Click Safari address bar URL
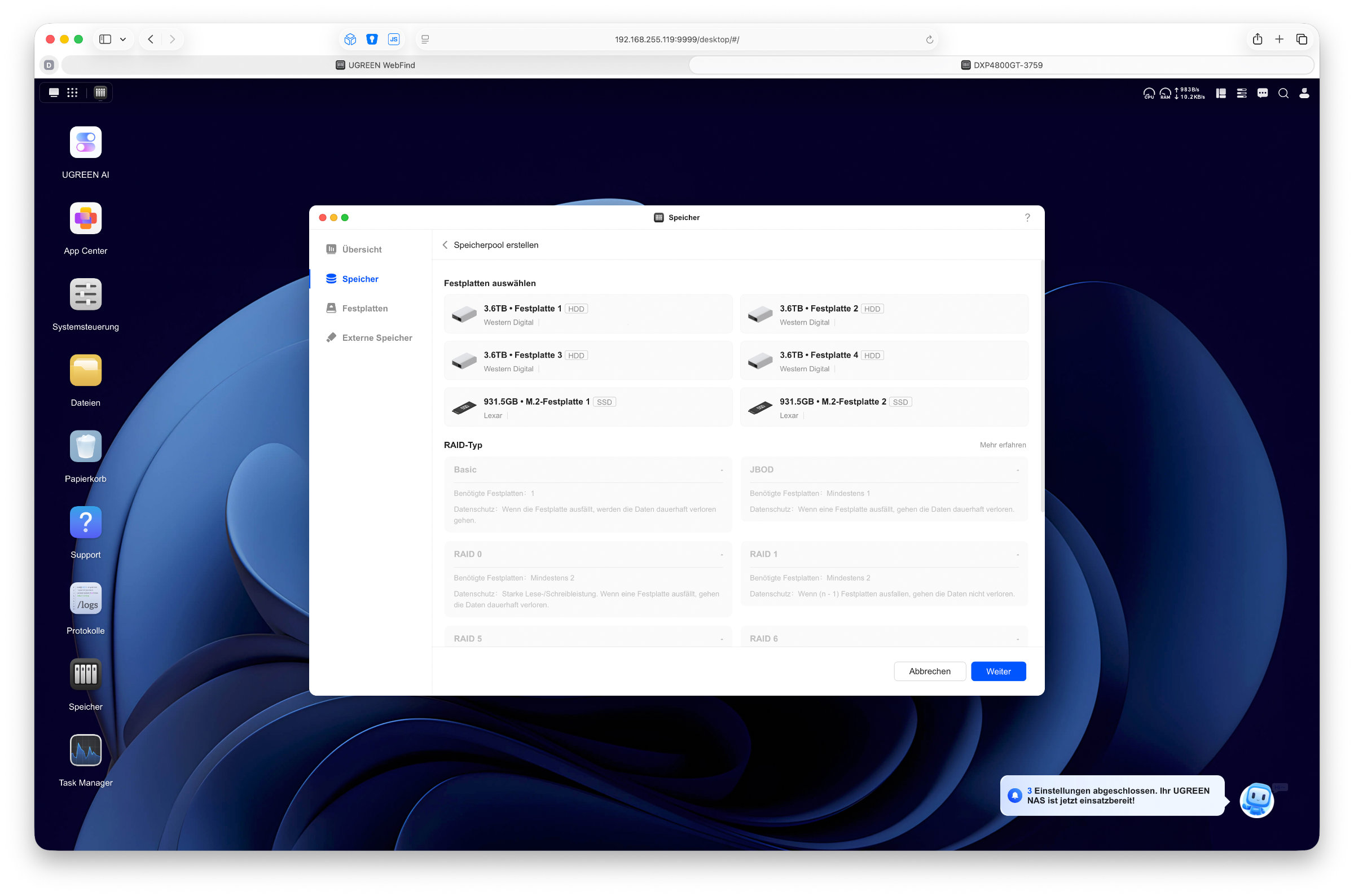Screen dimensions: 1354x896 (x=677, y=39)
